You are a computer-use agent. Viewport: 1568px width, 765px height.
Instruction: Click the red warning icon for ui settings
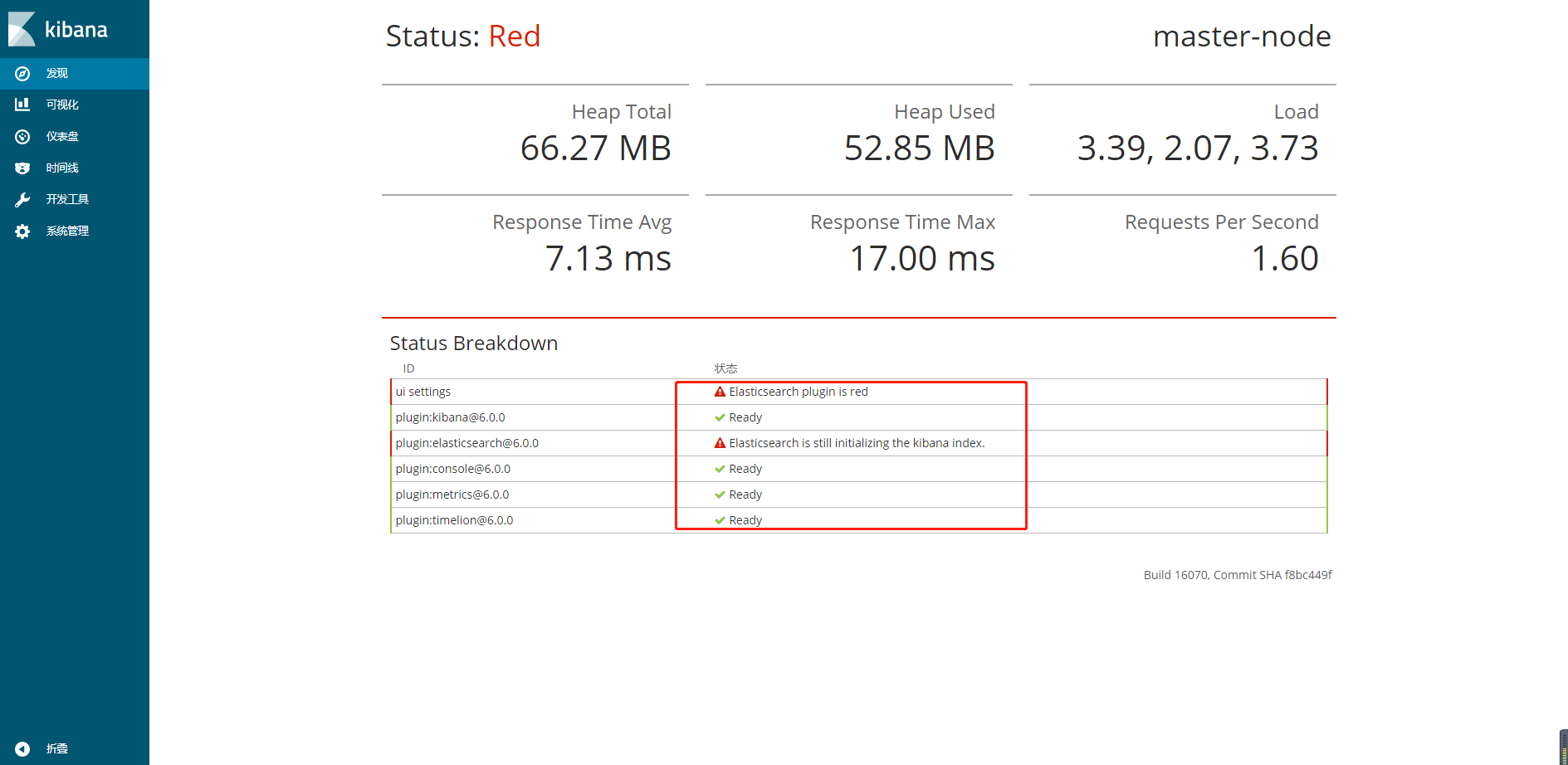pos(720,392)
